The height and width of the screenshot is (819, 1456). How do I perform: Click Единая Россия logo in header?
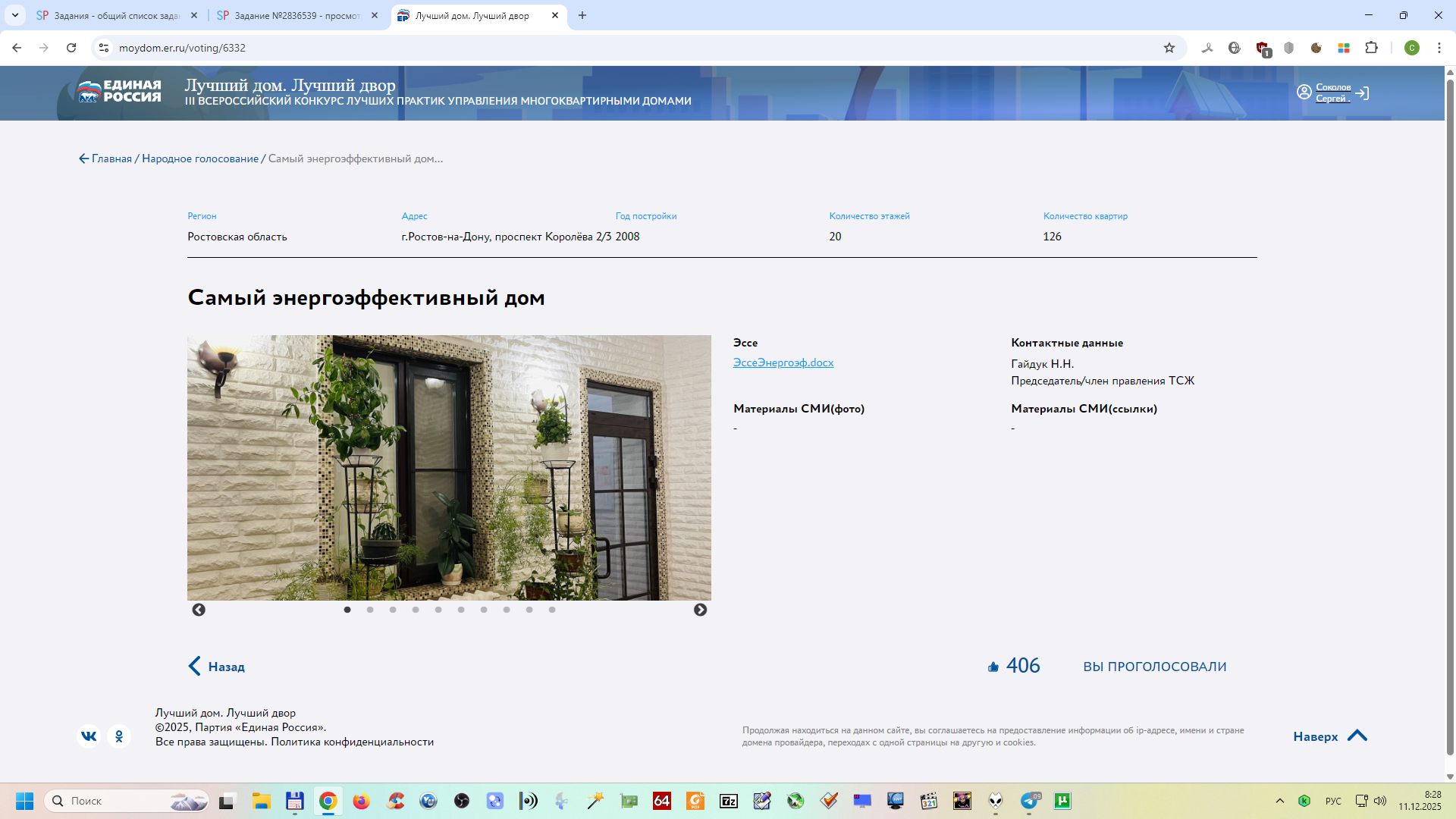[x=120, y=92]
